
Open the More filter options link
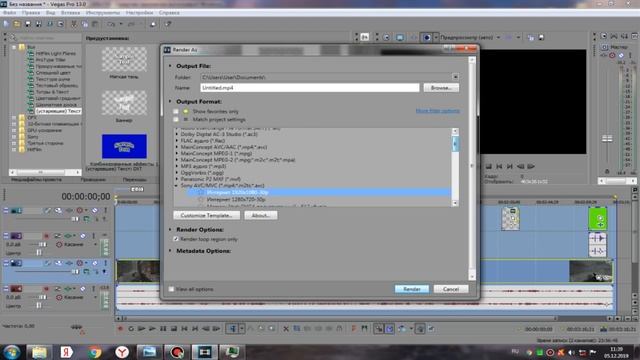coord(438,111)
